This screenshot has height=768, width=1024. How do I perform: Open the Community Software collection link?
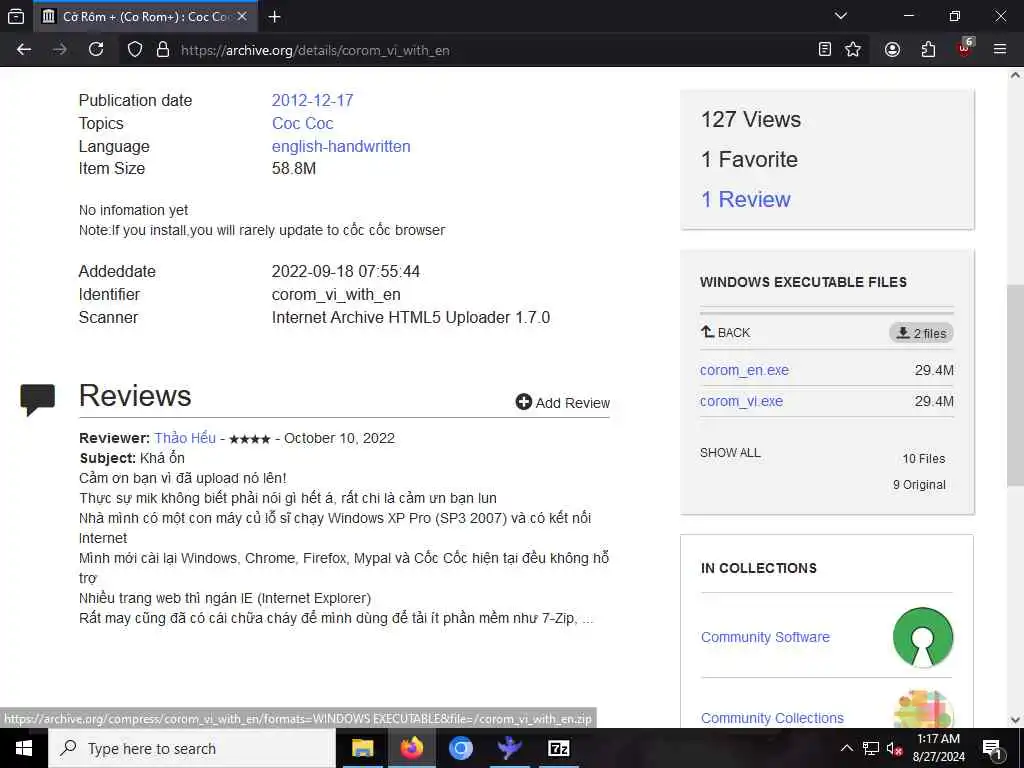coord(765,637)
